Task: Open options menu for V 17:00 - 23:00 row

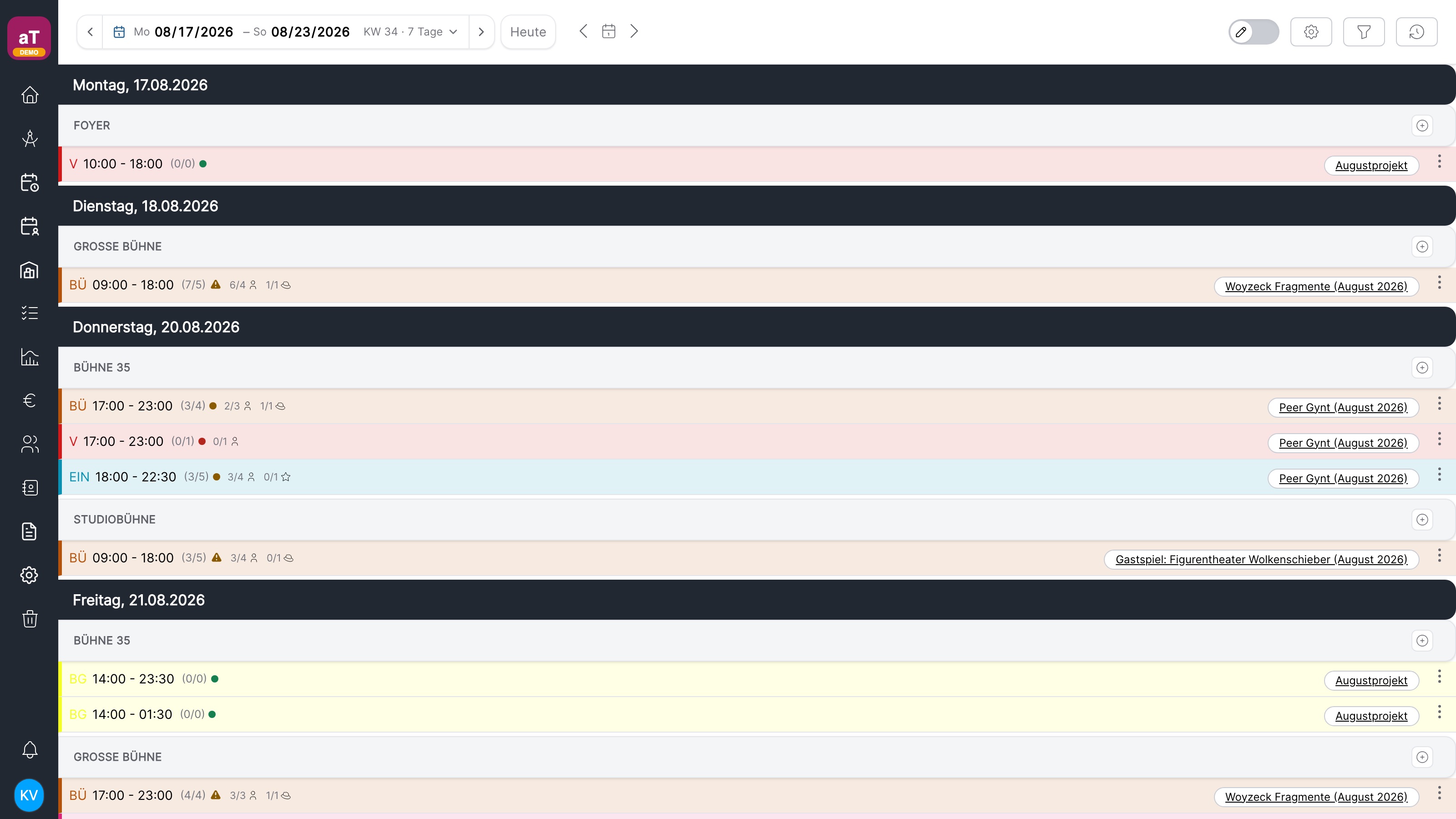Action: (1439, 440)
